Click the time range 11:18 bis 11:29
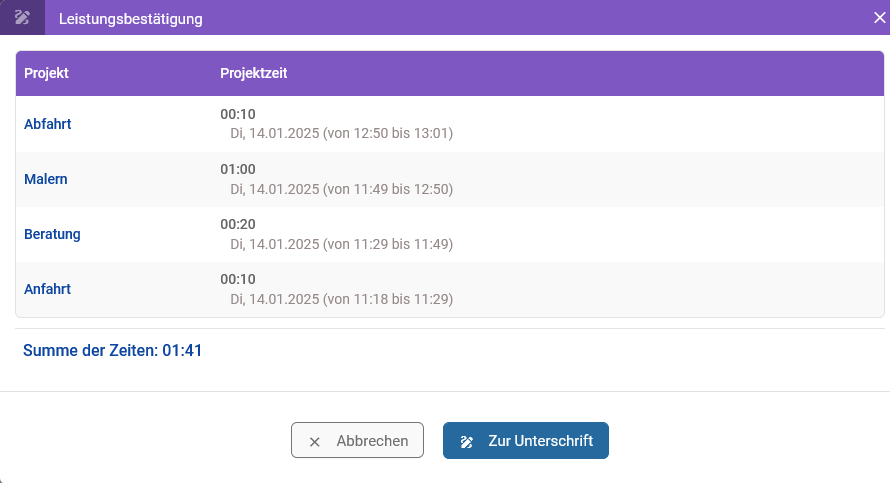This screenshot has height=483, width=890. pyautogui.click(x=388, y=298)
